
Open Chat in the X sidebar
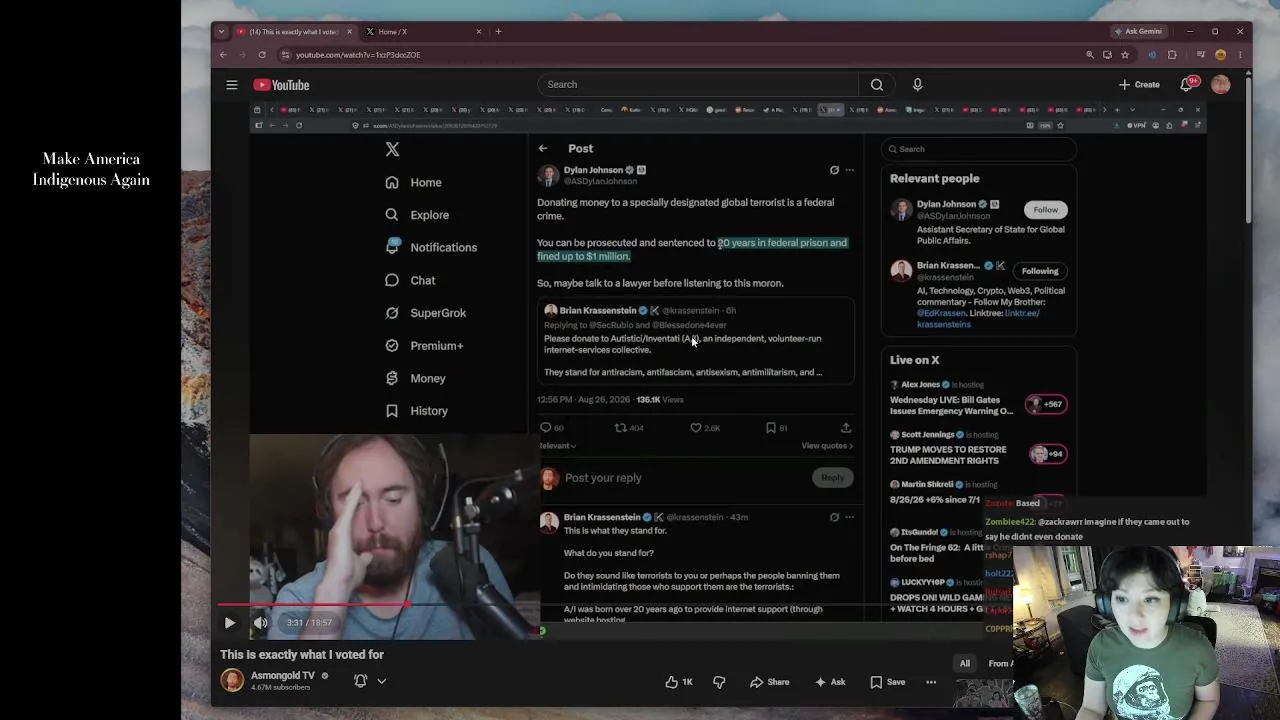click(411, 280)
